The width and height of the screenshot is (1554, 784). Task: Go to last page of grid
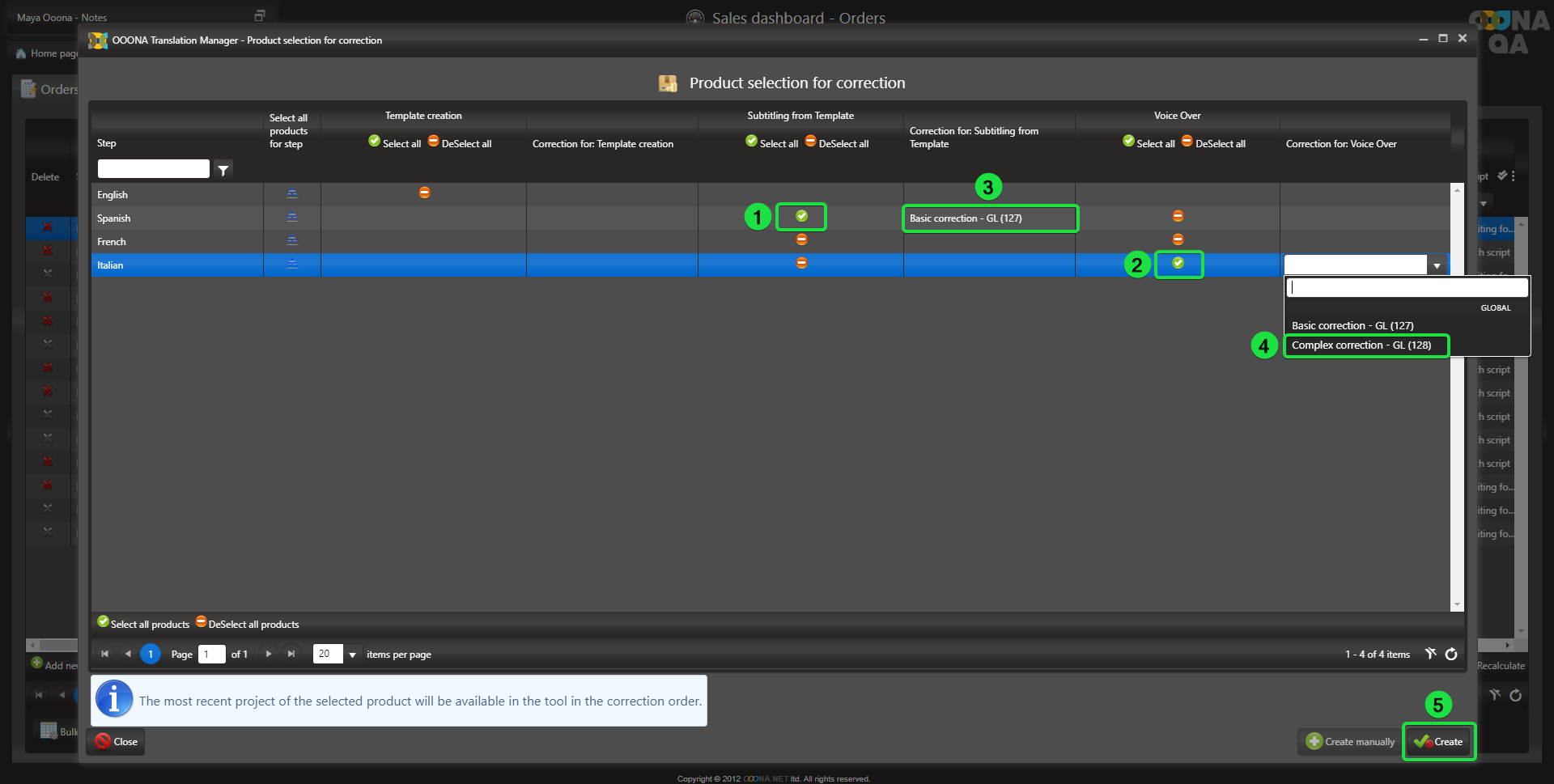(291, 654)
